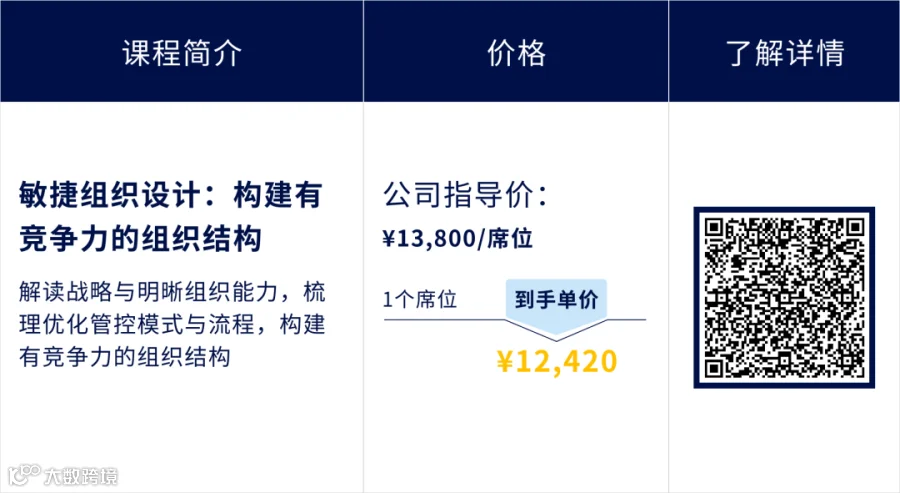The height and width of the screenshot is (493, 900).
Task: Click the top-right finder square of QR code
Action: [855, 227]
